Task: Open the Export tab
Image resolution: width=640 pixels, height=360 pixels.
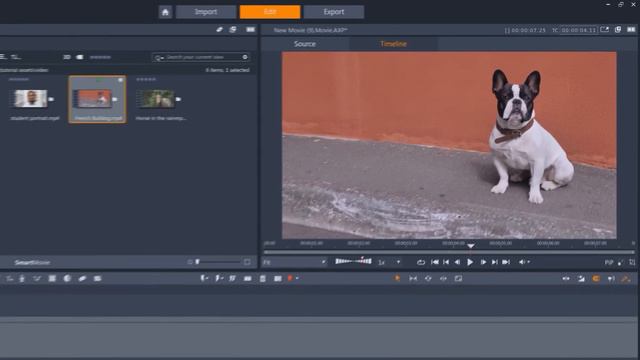Action: (333, 12)
